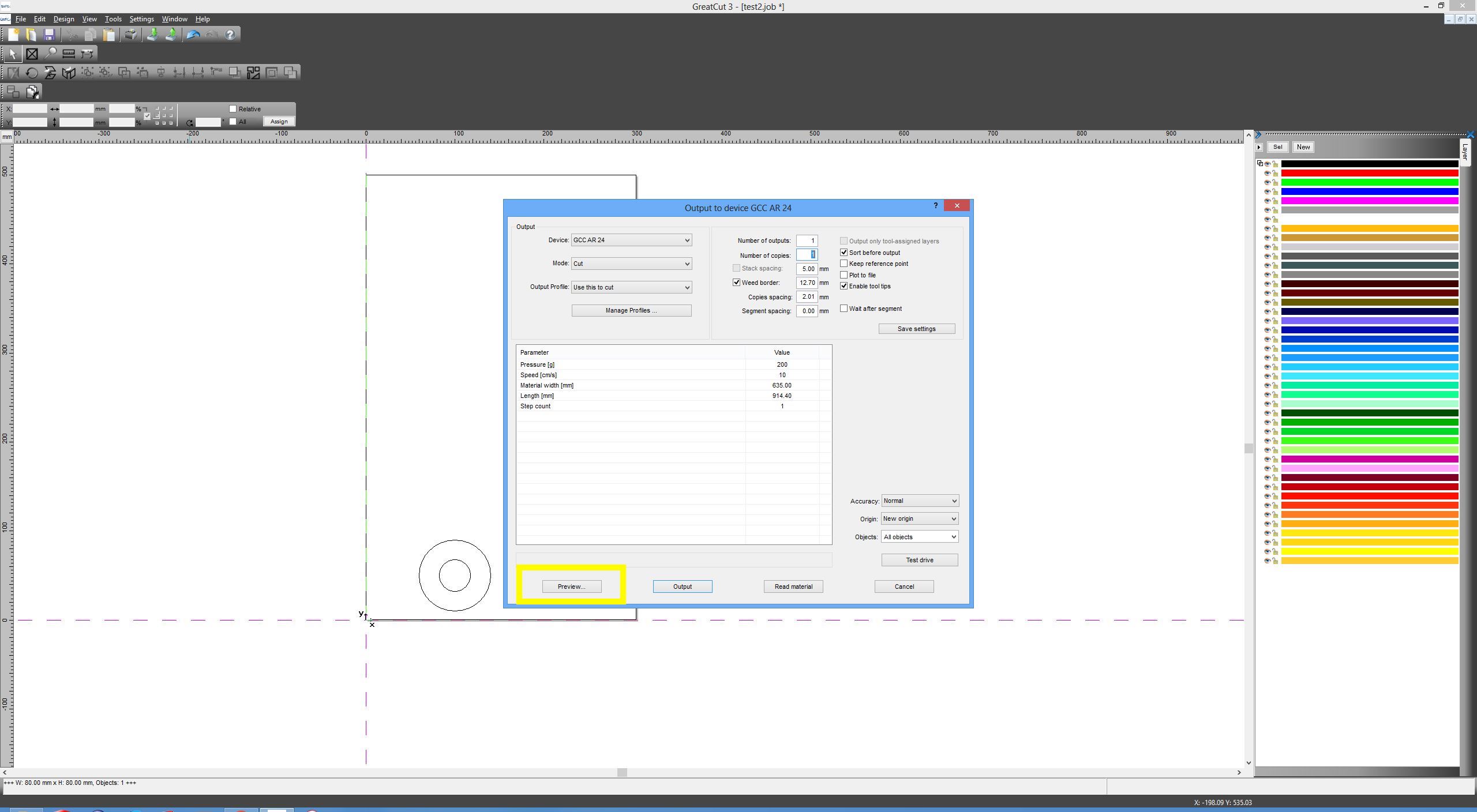Enable the Plot to file checkbox
1477x812 pixels.
[x=844, y=275]
